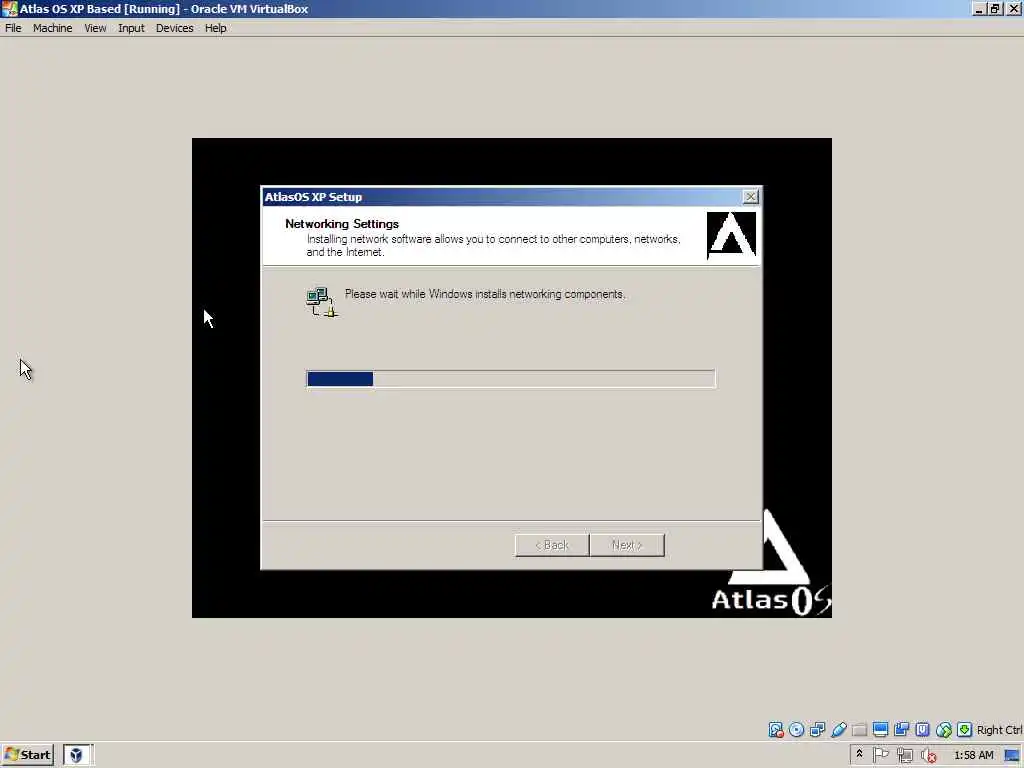
Task: Click the network adapter indicator icon
Action: [818, 729]
